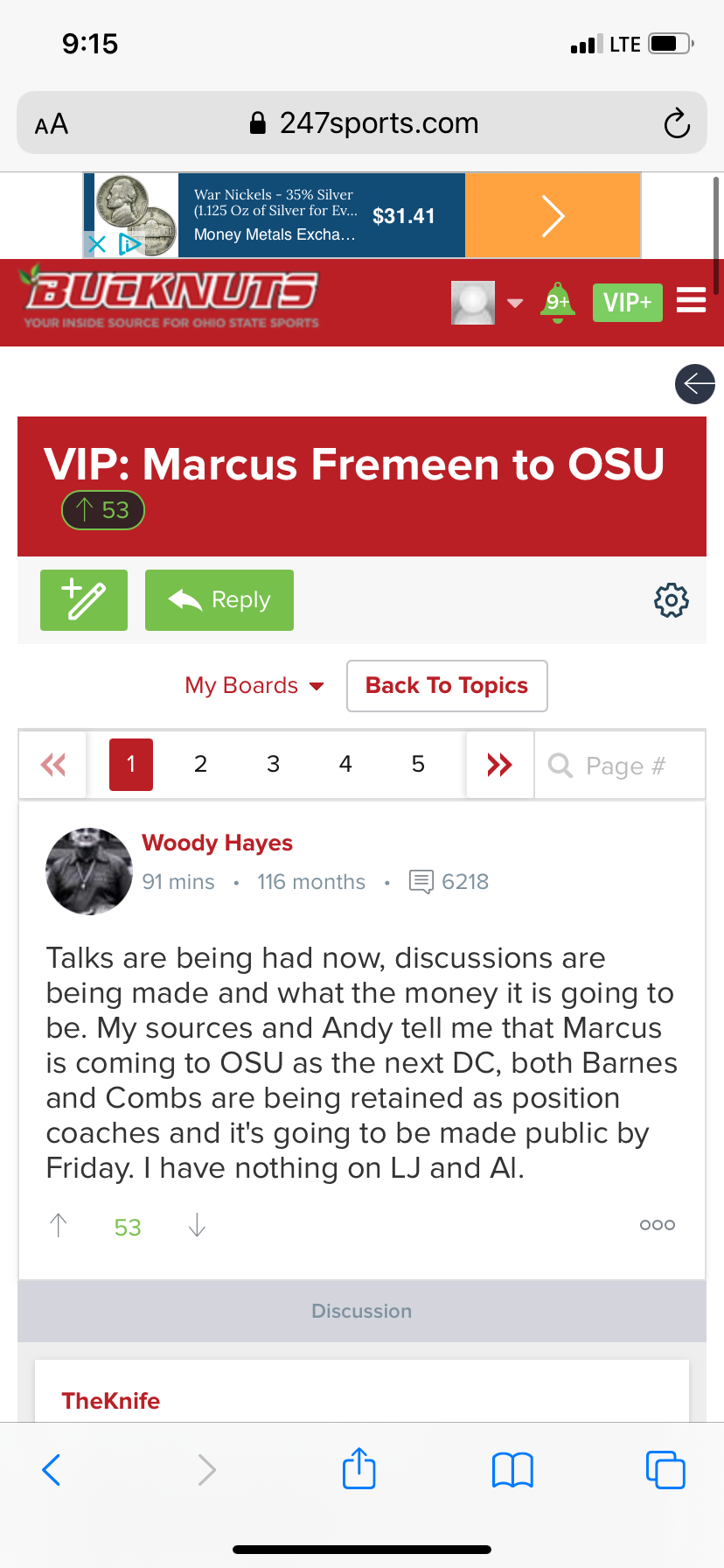Image resolution: width=724 pixels, height=1568 pixels.
Task: Open profile avatar dropdown arrow
Action: (x=515, y=303)
